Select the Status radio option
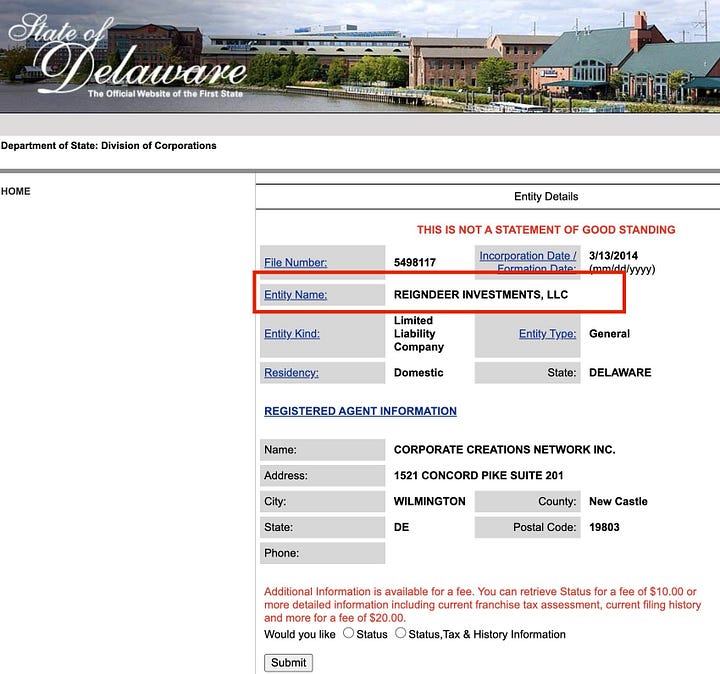Image resolution: width=720 pixels, height=674 pixels. click(349, 633)
